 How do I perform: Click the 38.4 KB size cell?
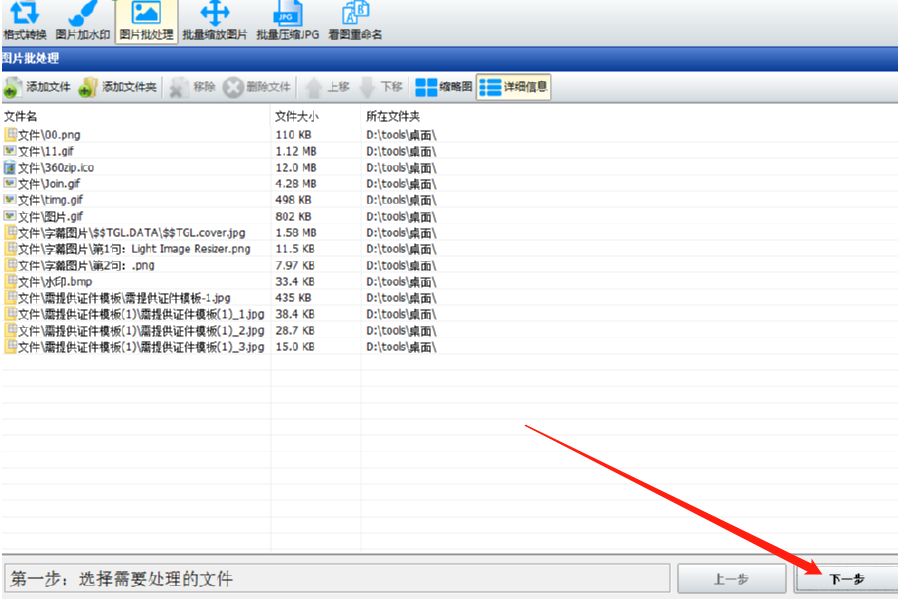click(x=295, y=314)
